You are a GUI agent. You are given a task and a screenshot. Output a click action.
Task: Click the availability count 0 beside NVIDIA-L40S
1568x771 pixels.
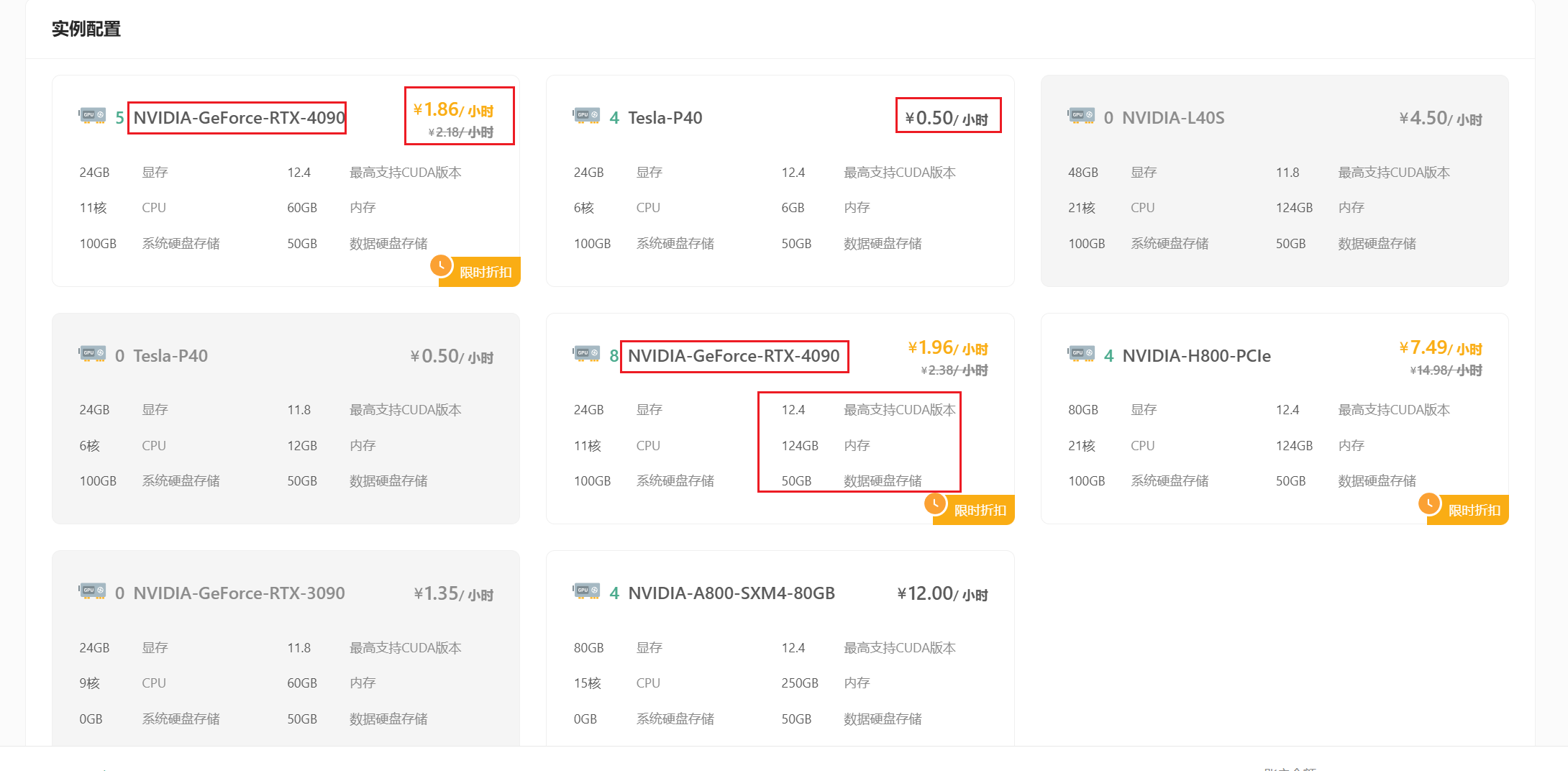pyautogui.click(x=1108, y=118)
